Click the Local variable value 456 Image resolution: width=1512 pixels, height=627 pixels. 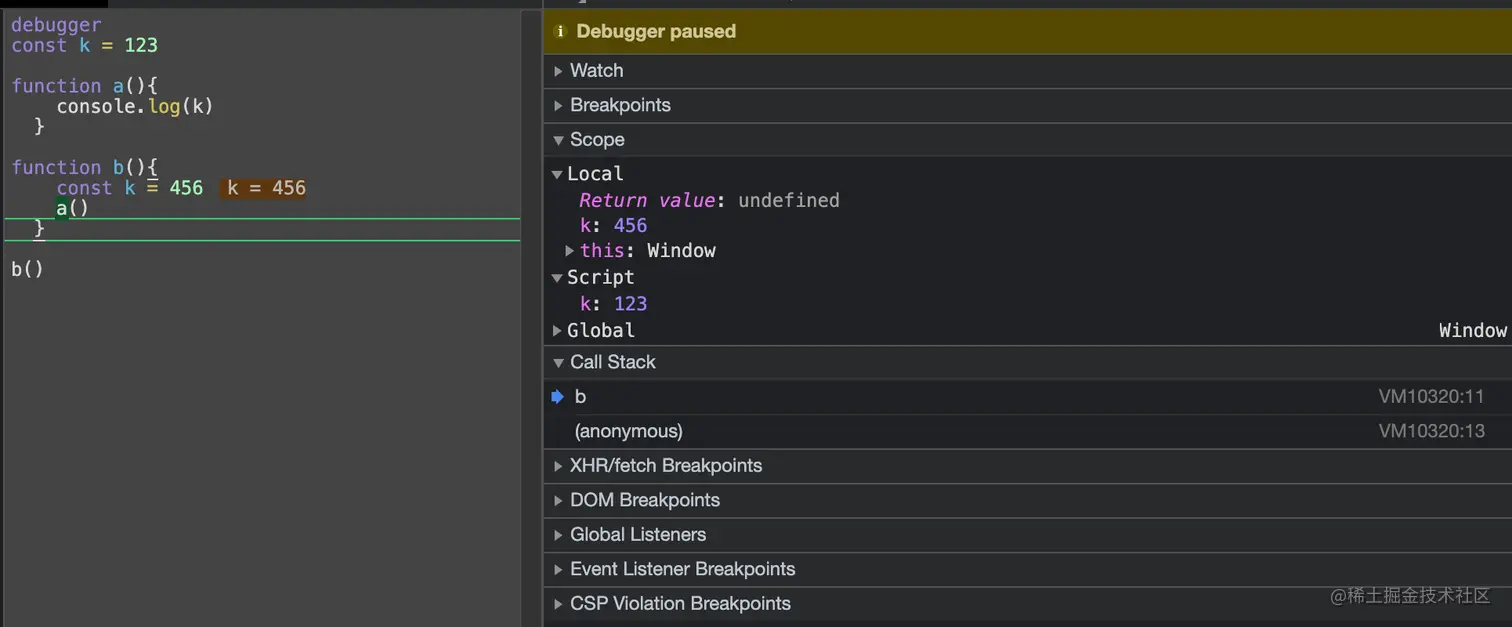630,226
